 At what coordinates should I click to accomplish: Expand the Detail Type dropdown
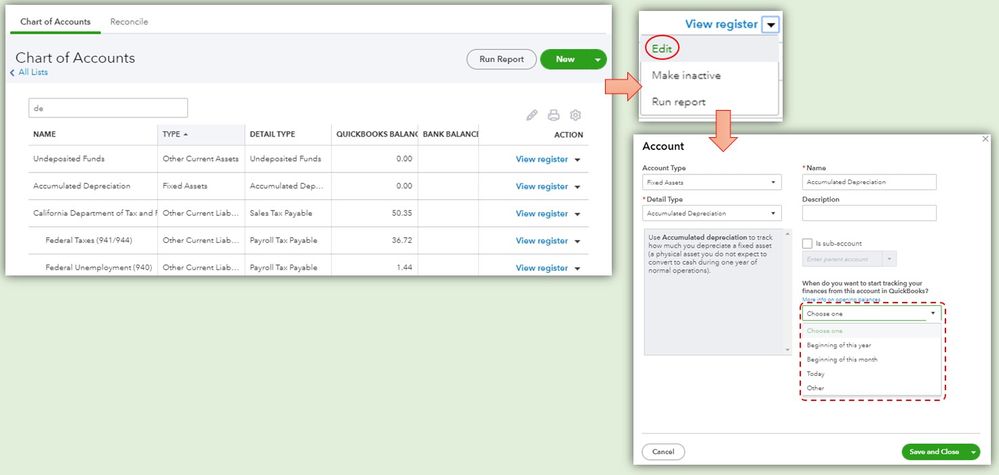(712, 213)
